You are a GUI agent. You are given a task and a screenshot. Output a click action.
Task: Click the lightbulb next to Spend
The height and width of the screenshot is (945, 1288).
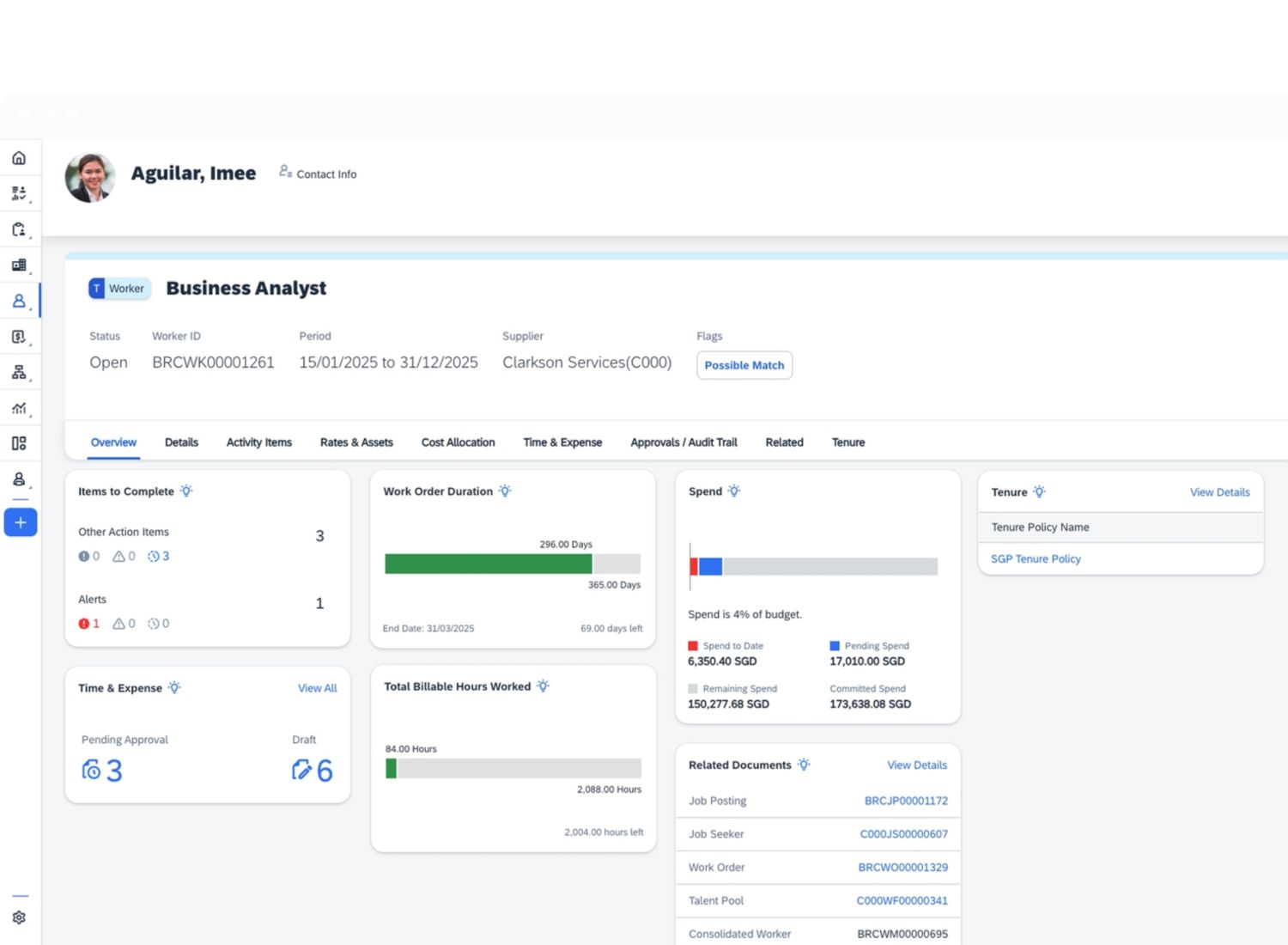(x=734, y=491)
